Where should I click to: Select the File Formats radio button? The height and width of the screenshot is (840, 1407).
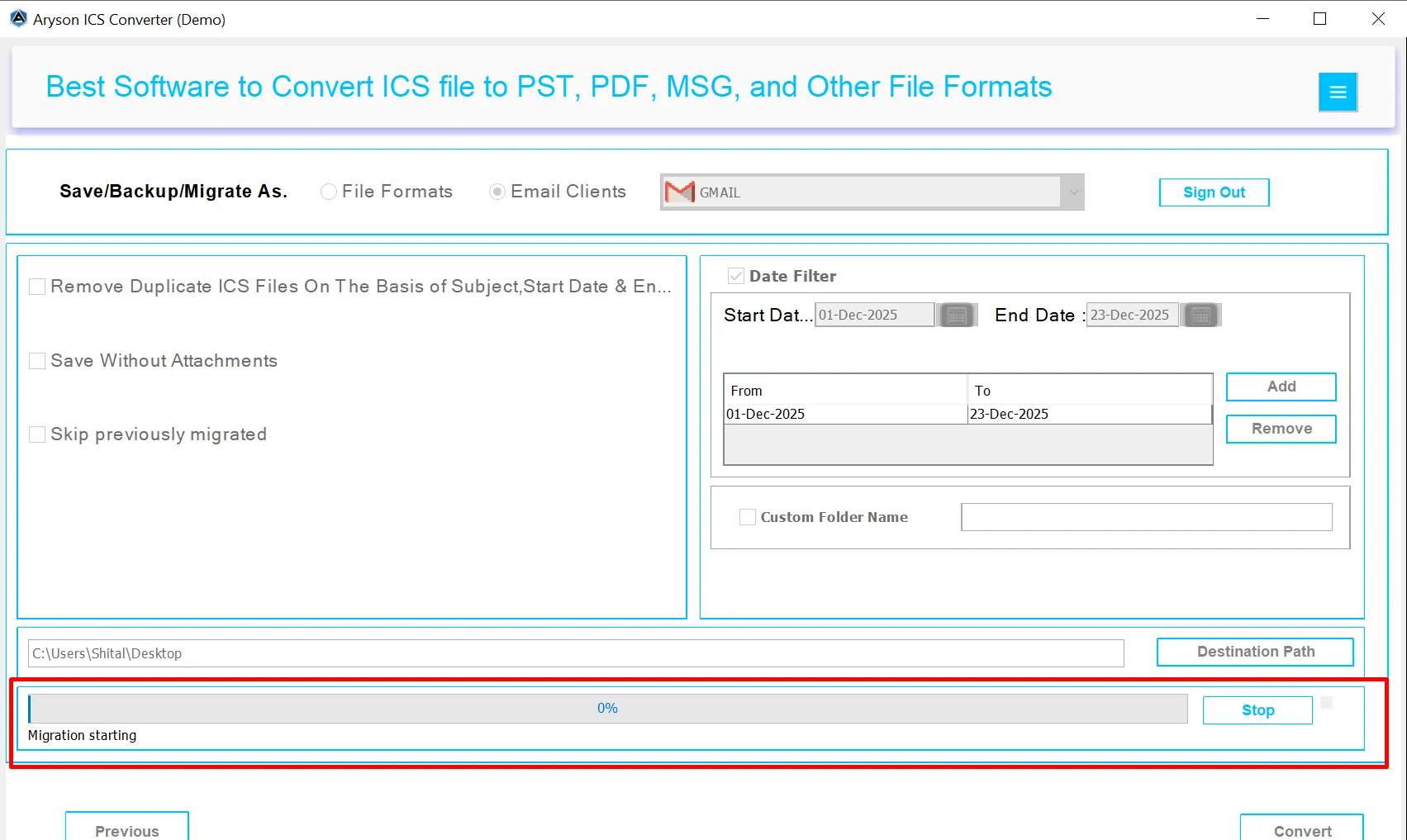[x=328, y=191]
